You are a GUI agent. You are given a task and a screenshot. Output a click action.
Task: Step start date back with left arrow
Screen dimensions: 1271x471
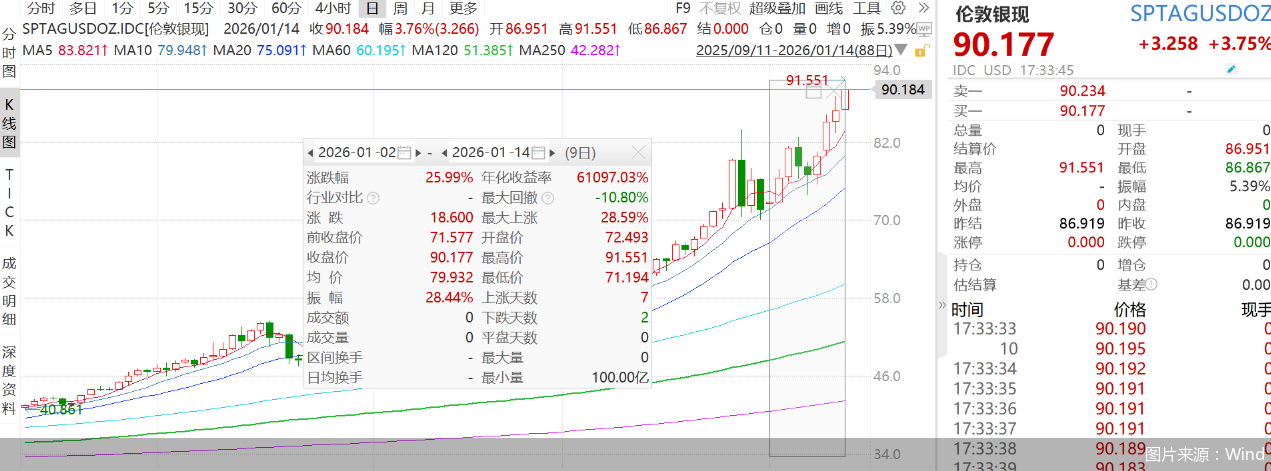pos(311,153)
